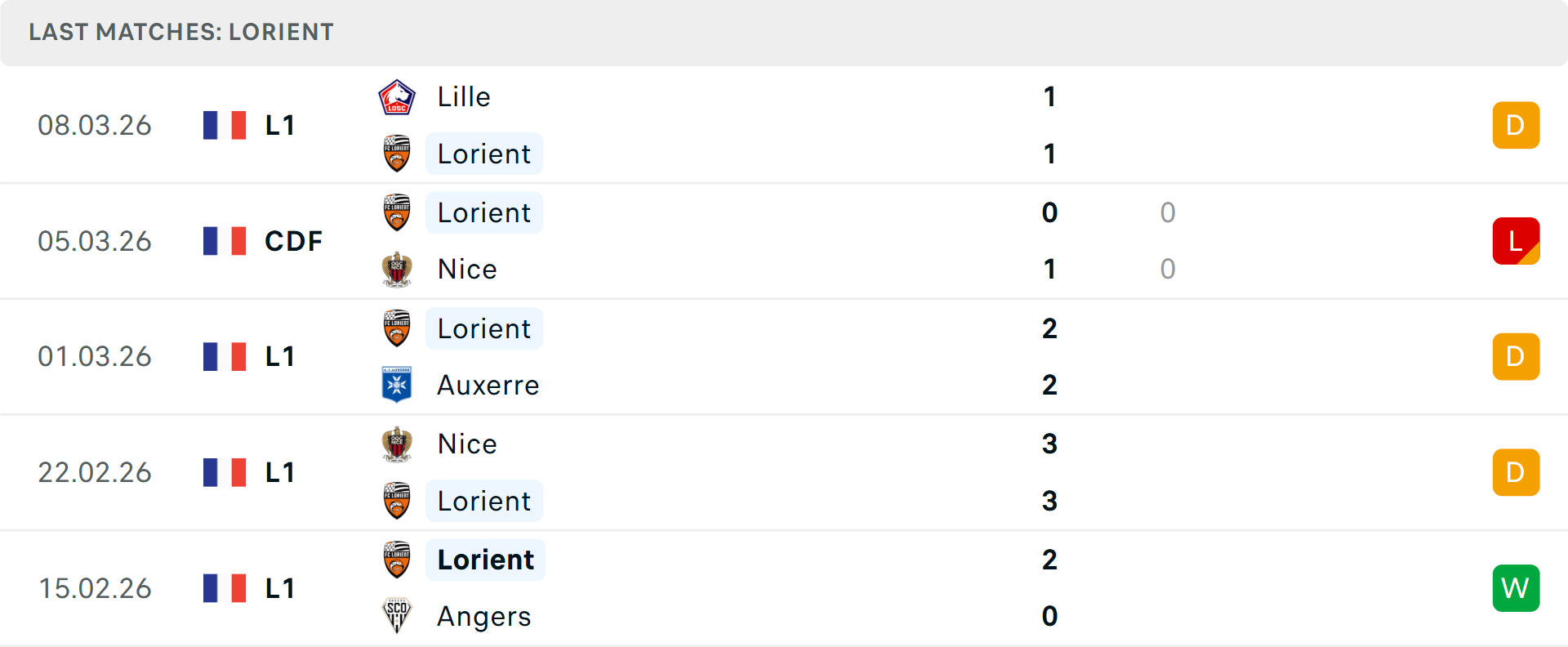Click the yellow D indicator on the 3-3 draw
This screenshot has height=647, width=1568.
(x=1516, y=472)
